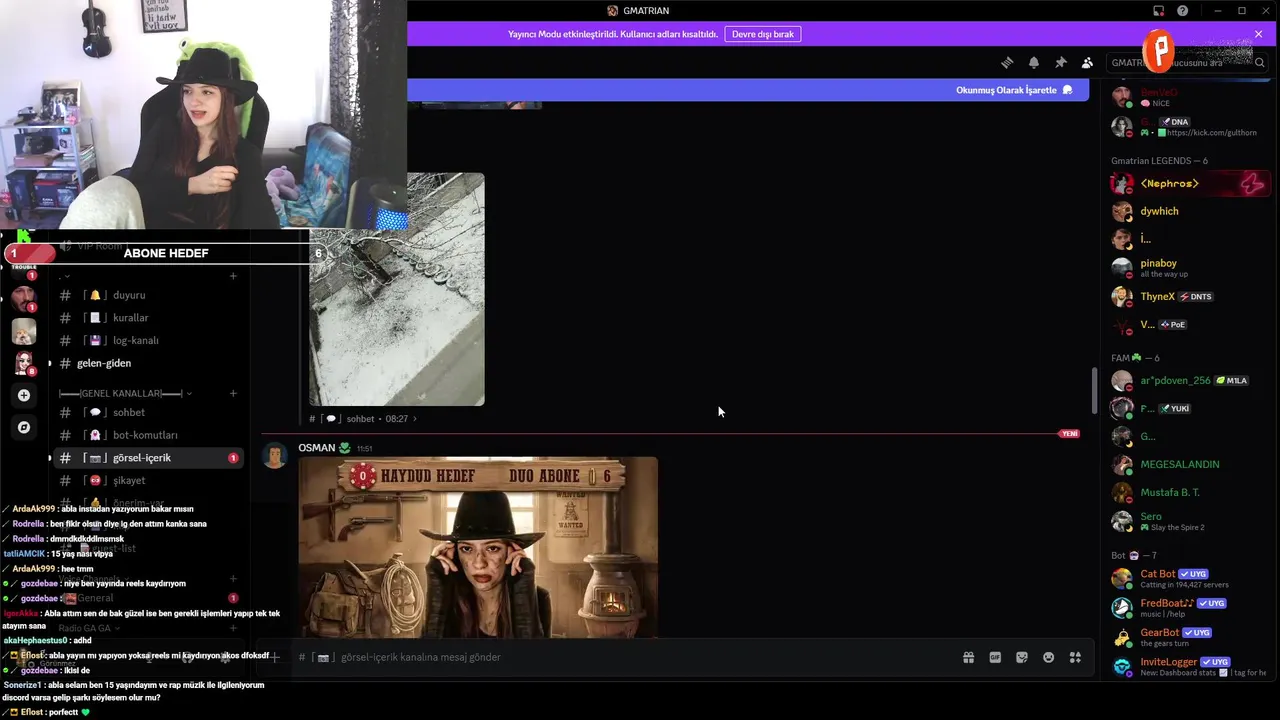Image resolution: width=1280 pixels, height=720 pixels.
Task: Open MEGESALANDIN member profile
Action: coord(1190,464)
